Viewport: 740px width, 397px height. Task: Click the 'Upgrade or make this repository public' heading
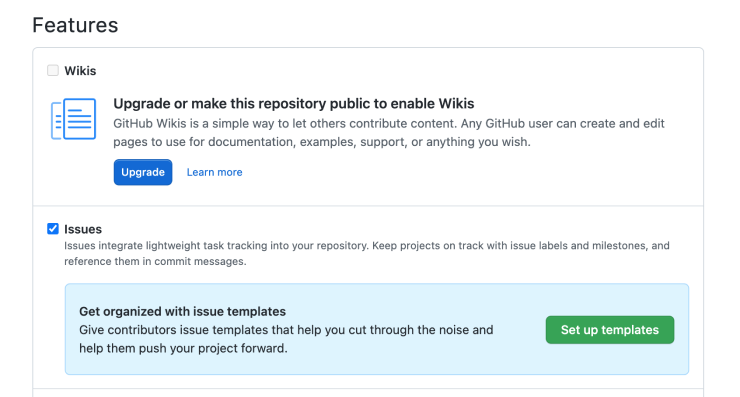pyautogui.click(x=294, y=103)
